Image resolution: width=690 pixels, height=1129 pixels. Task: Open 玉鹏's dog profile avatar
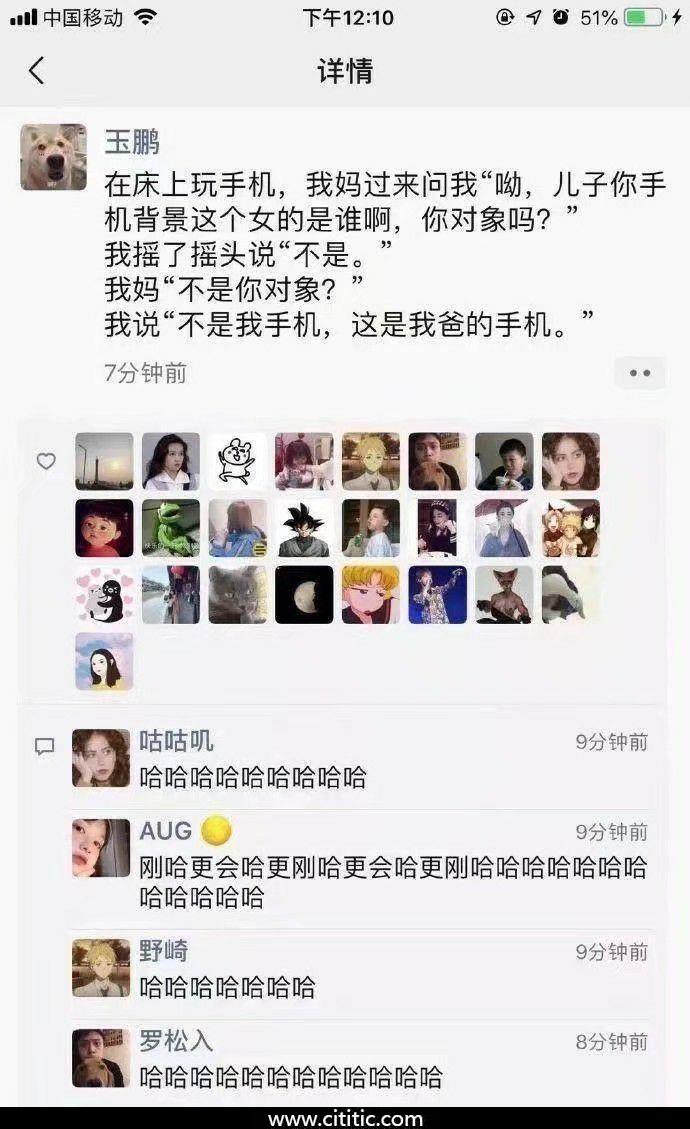tap(53, 157)
